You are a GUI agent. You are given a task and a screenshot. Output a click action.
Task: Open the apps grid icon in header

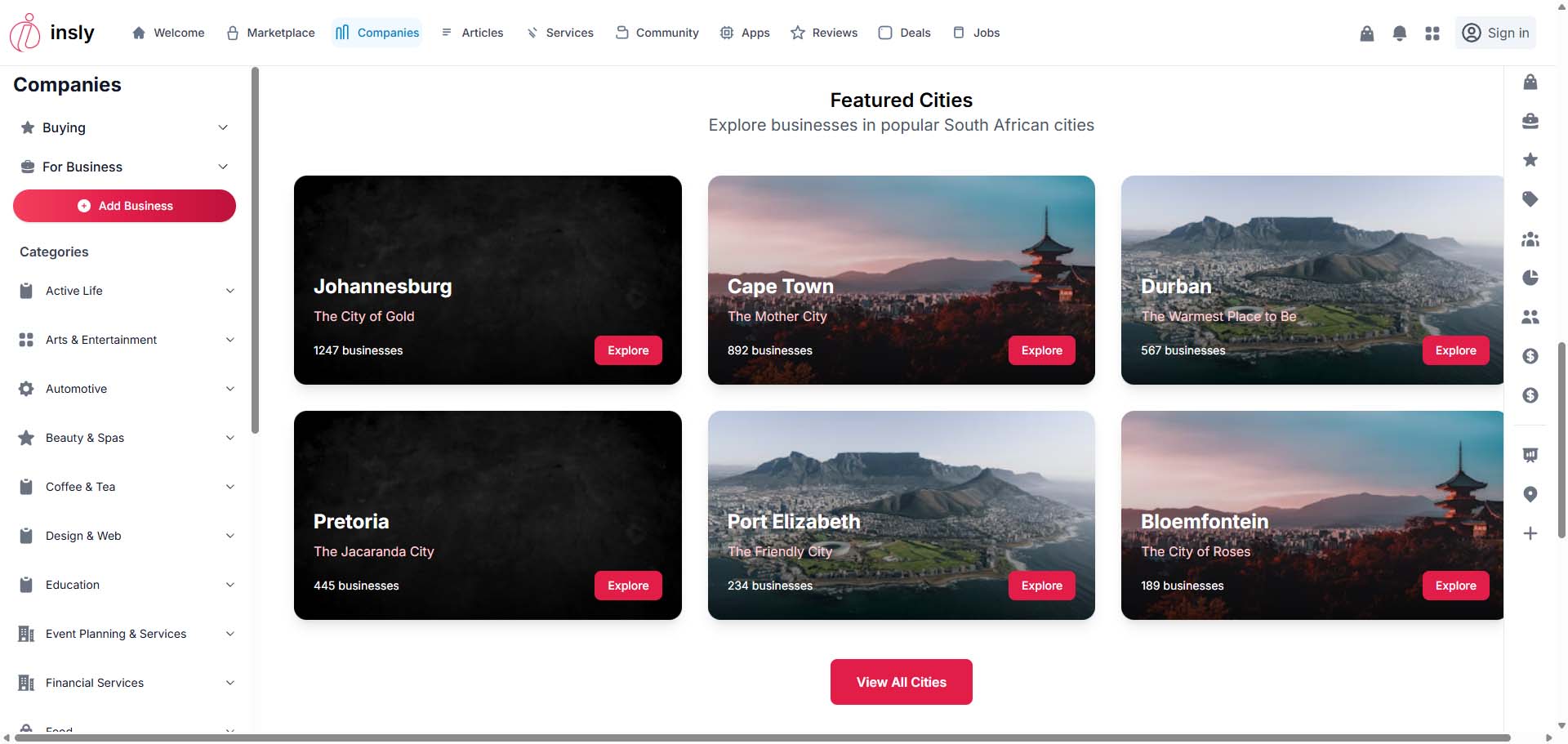1432,33
